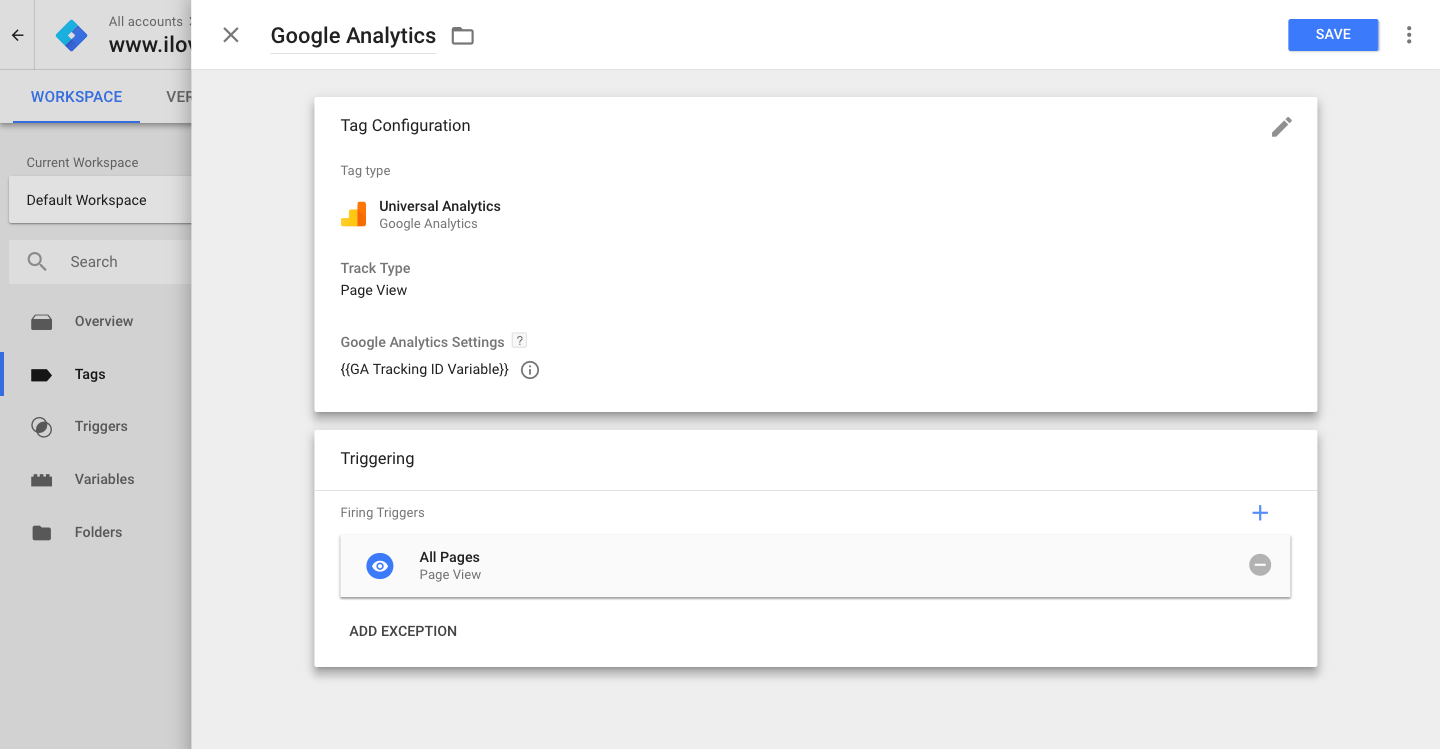Image resolution: width=1440 pixels, height=749 pixels.
Task: Open Triggers in the sidebar
Action: click(101, 426)
